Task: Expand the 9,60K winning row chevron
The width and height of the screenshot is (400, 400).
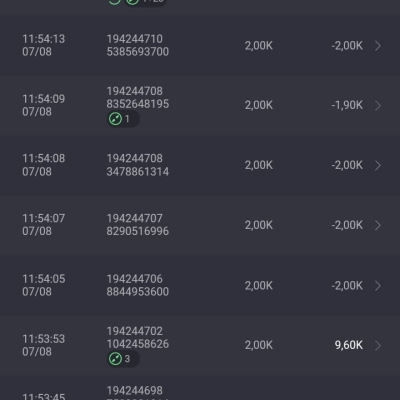Action: [378, 345]
